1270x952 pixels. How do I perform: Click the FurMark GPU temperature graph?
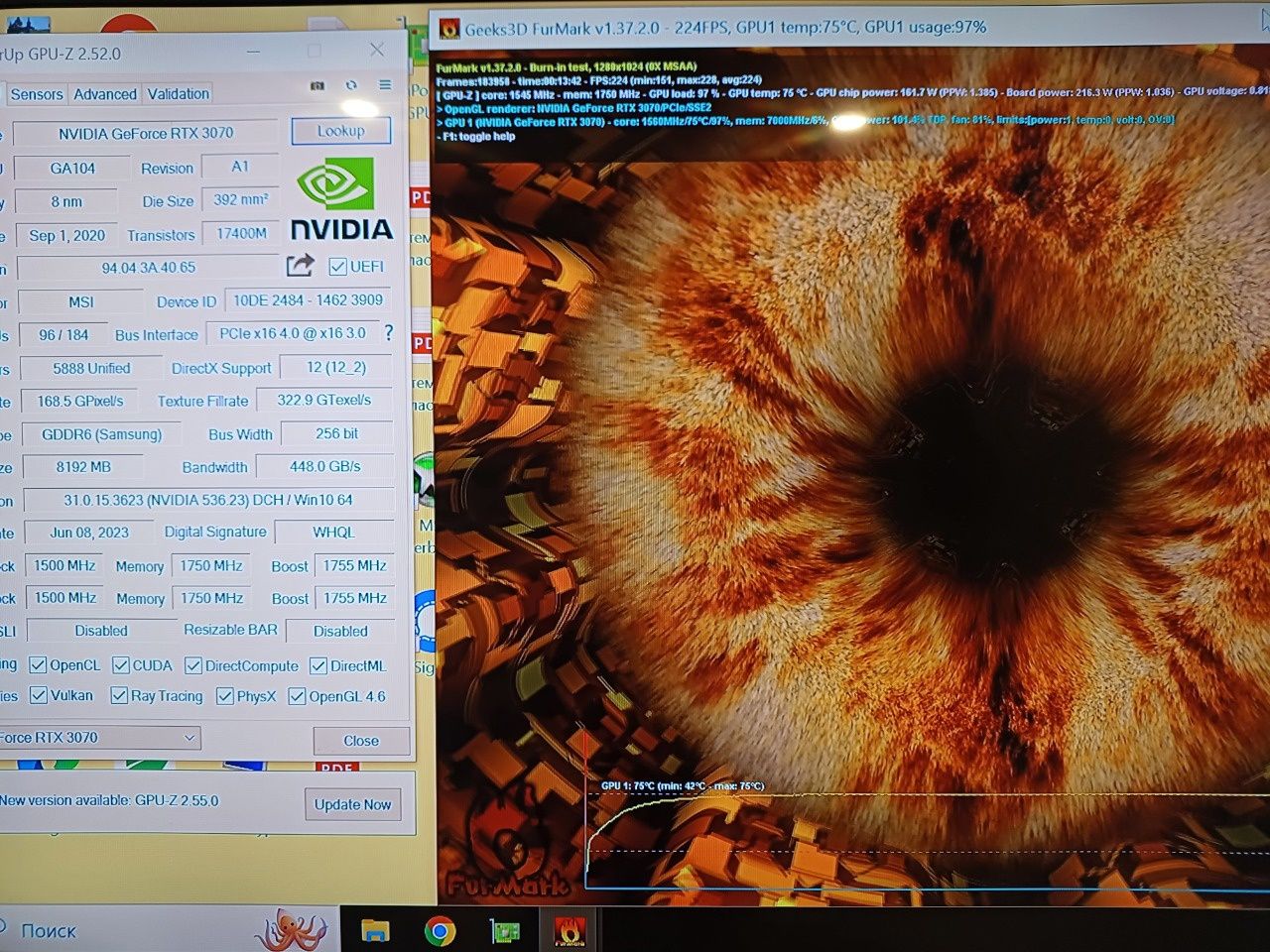coord(928,833)
